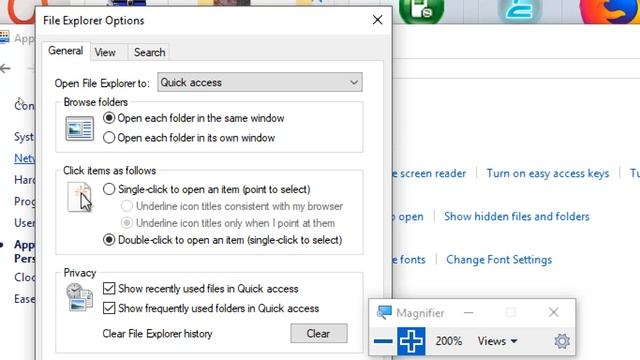Open Change Font Settings link

click(499, 260)
